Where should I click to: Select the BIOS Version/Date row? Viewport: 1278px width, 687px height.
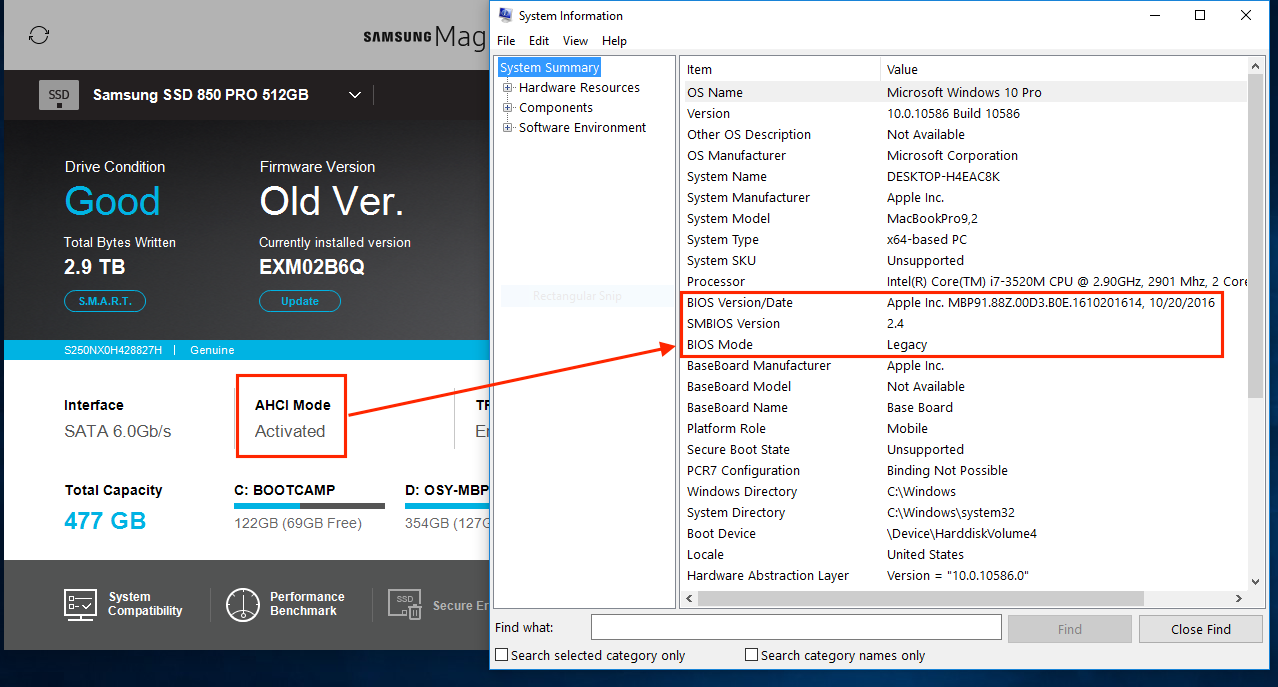point(964,302)
